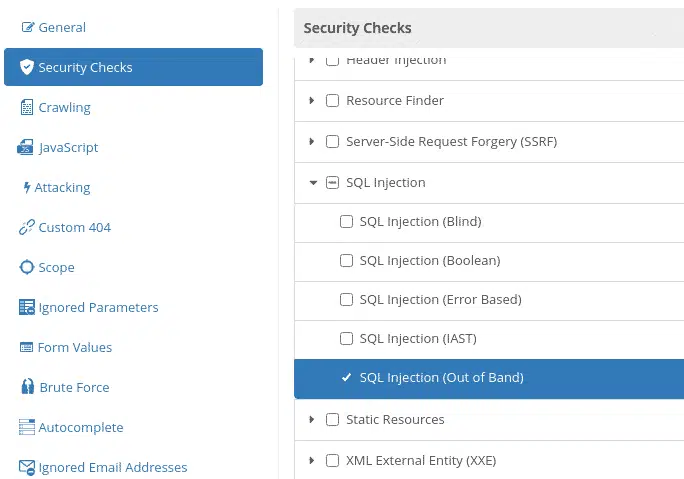Image resolution: width=684 pixels, height=479 pixels.
Task: Click the Brute Force icon
Action: tap(27, 387)
